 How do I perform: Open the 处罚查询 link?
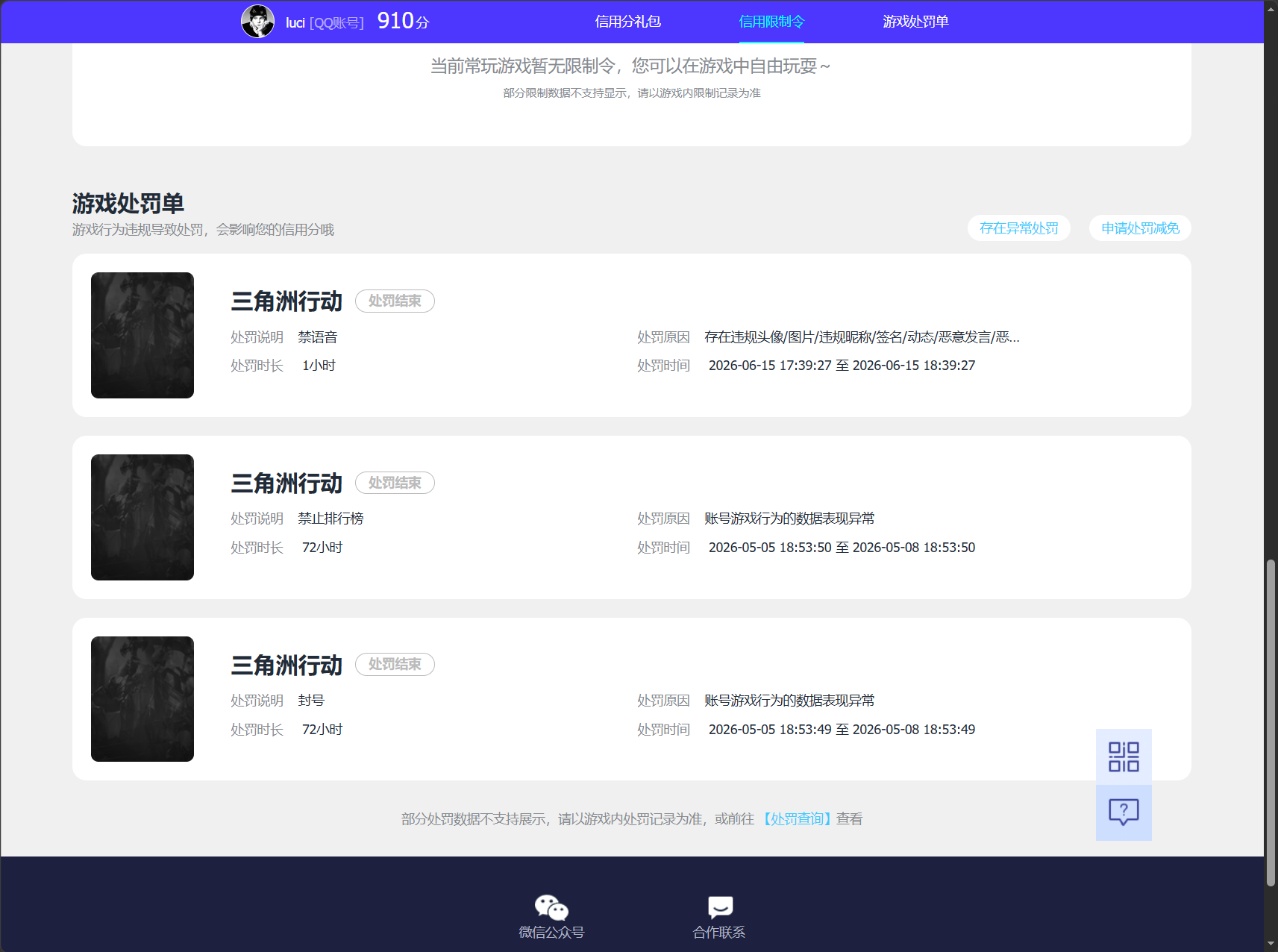tap(797, 819)
